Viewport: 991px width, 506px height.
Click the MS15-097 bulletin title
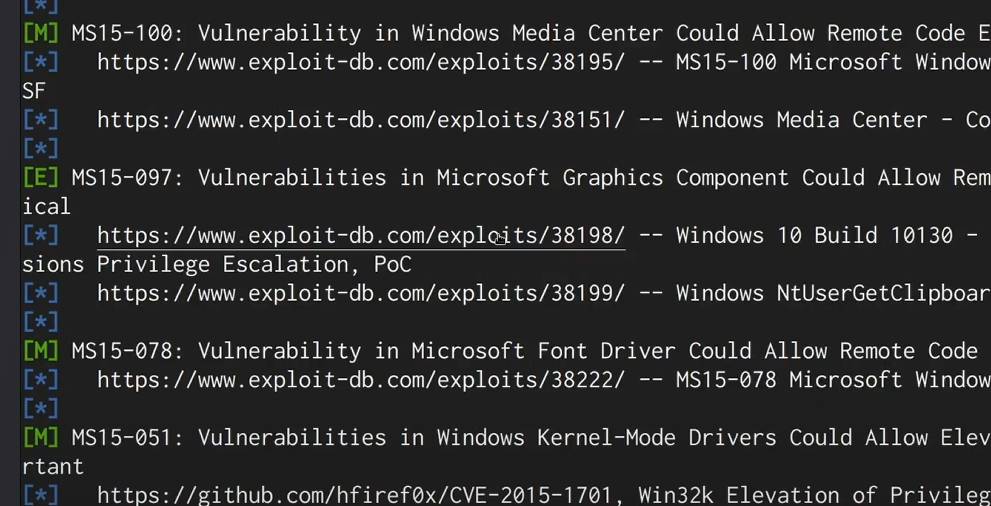531,178
